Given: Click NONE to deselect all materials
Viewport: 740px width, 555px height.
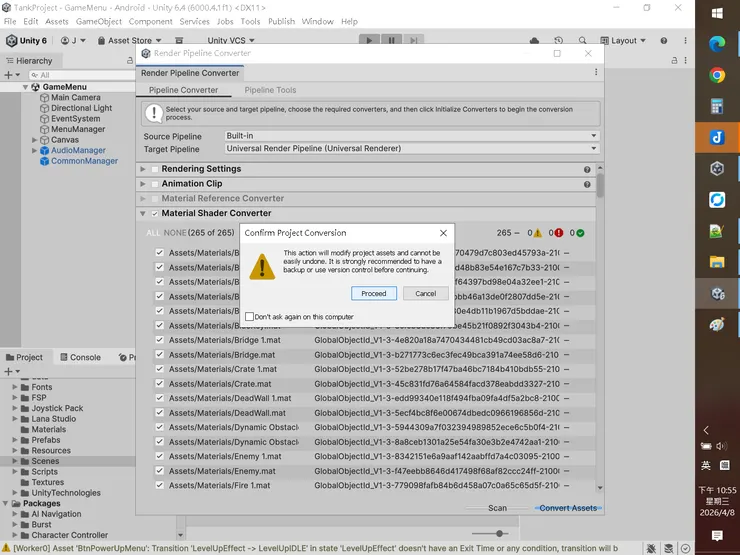Looking at the screenshot, I should [175, 233].
